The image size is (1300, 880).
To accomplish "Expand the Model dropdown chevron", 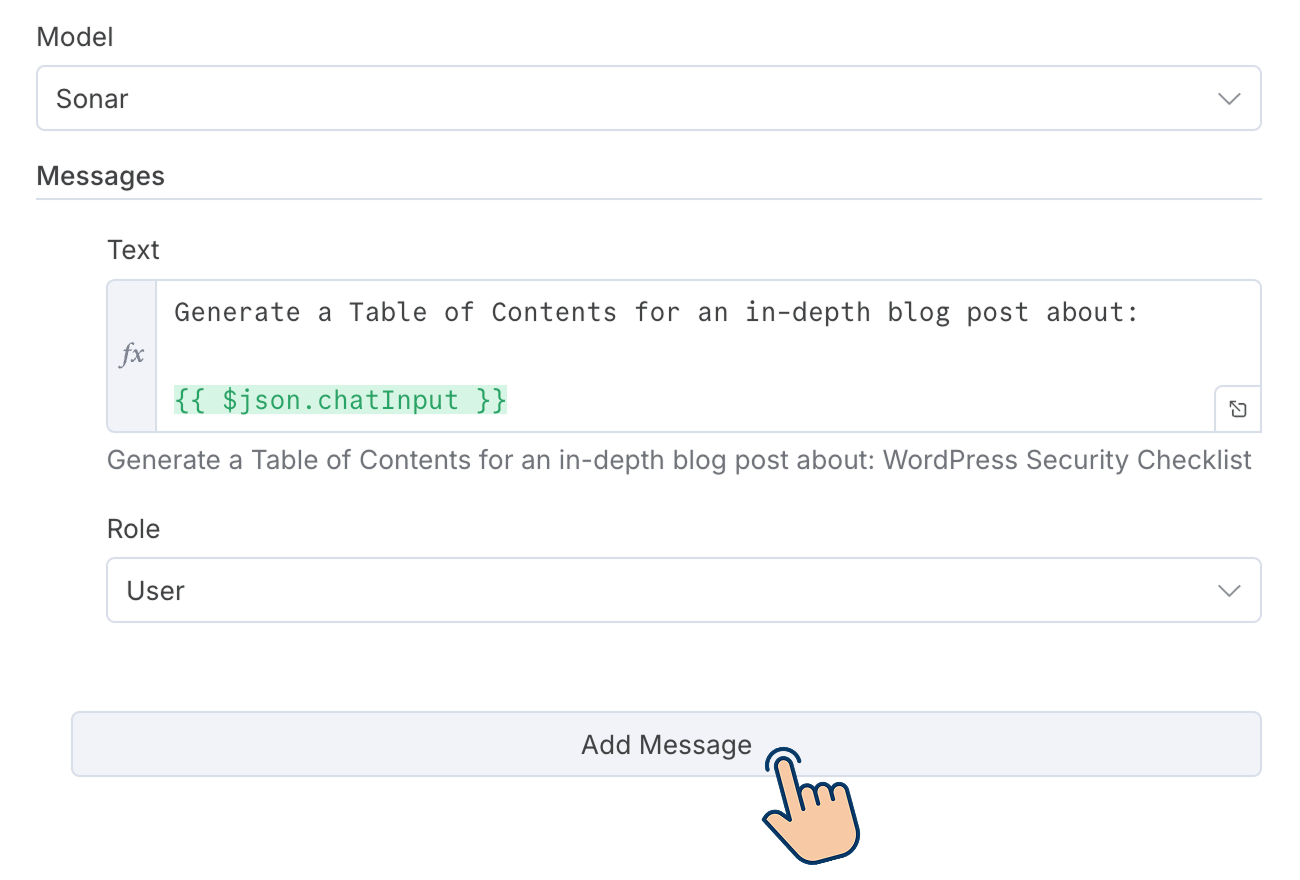I will pos(1229,99).
